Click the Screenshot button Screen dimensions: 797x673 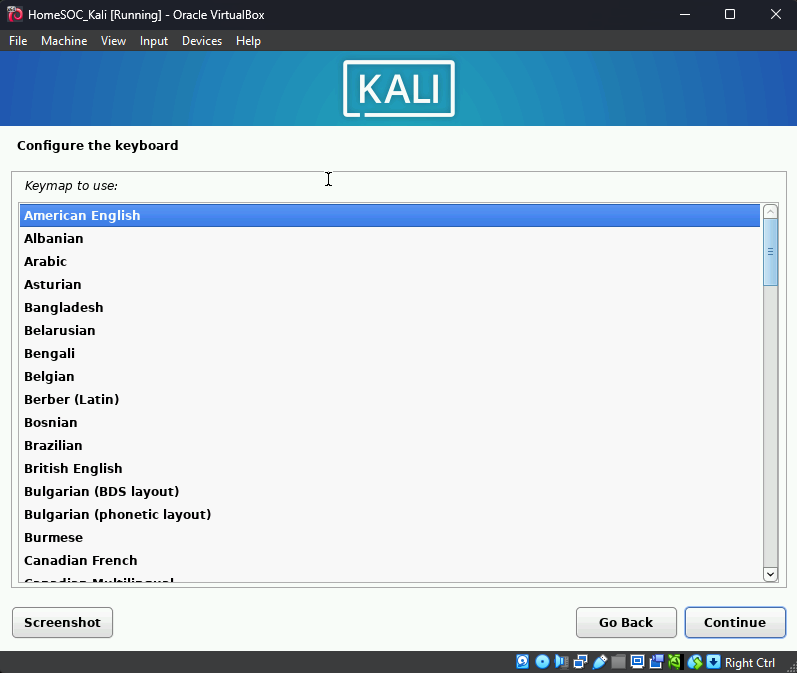tap(62, 622)
